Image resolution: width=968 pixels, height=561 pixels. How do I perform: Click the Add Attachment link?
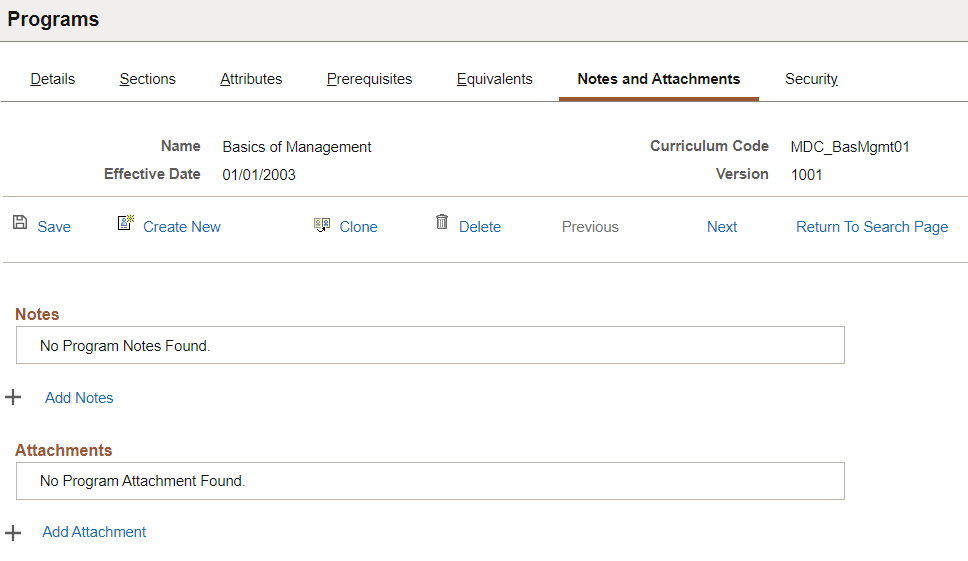[x=94, y=532]
